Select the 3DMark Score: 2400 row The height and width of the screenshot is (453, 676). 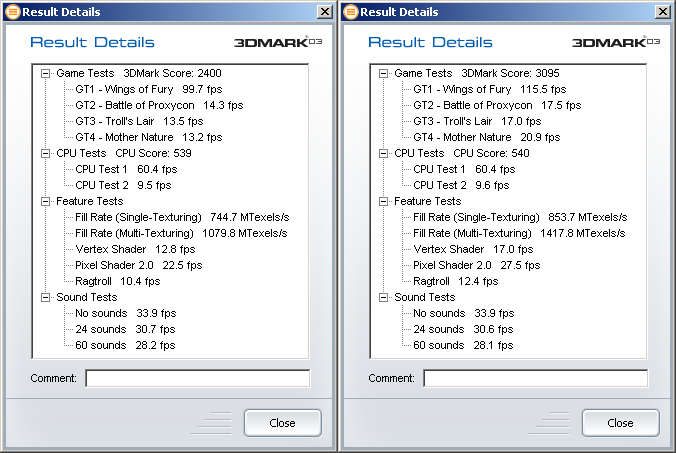pyautogui.click(x=139, y=73)
